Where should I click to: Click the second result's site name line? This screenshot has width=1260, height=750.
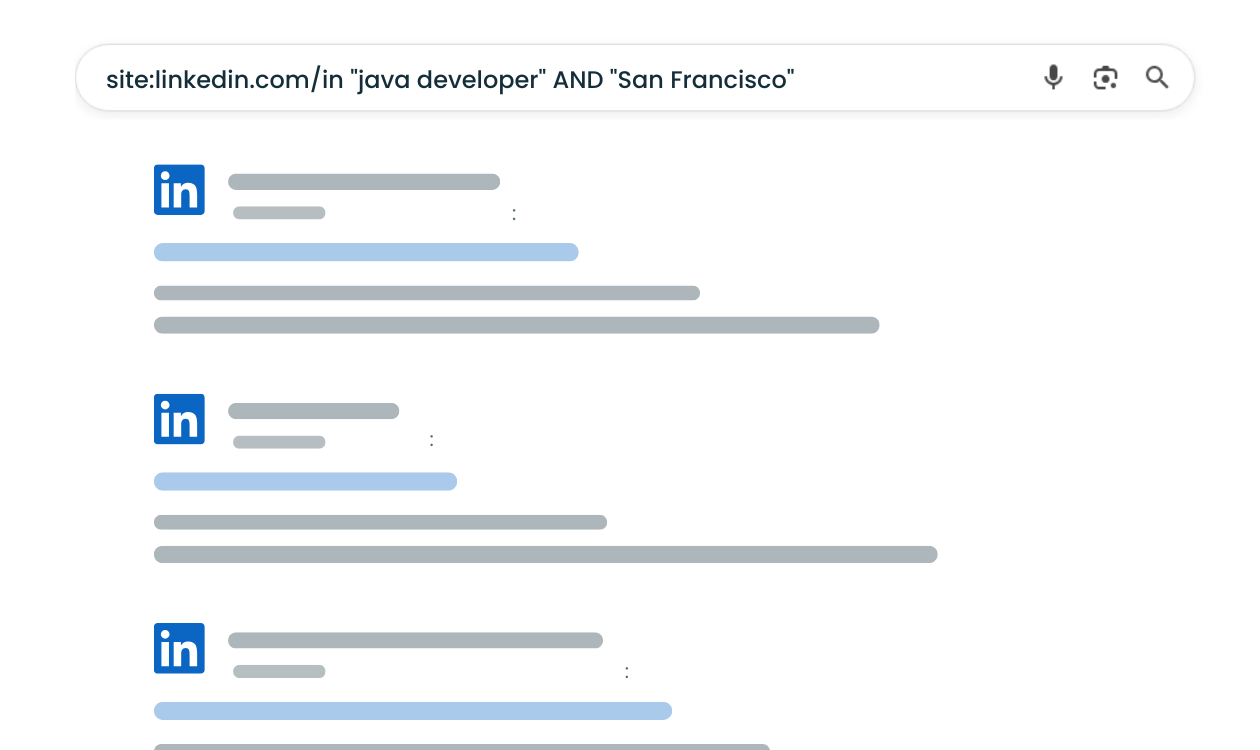[313, 411]
